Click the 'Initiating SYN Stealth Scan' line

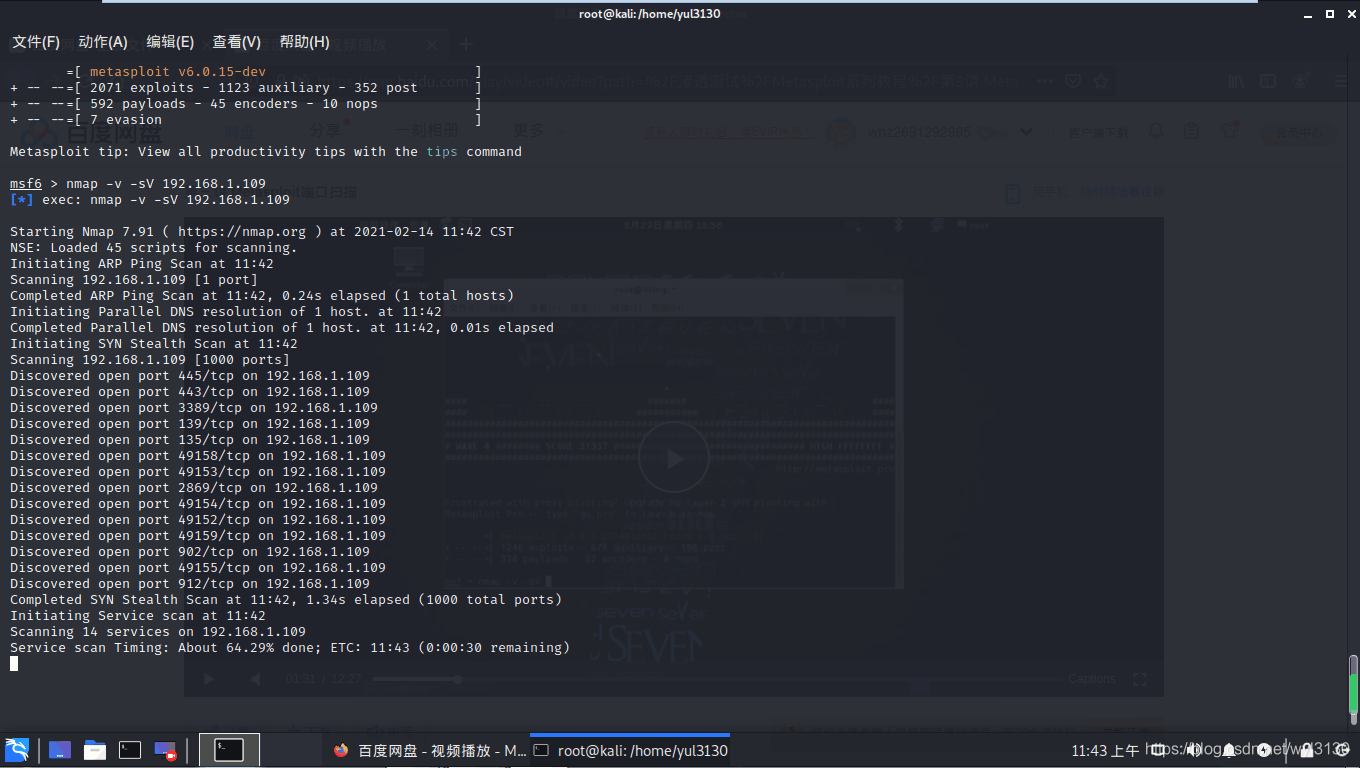(x=154, y=344)
